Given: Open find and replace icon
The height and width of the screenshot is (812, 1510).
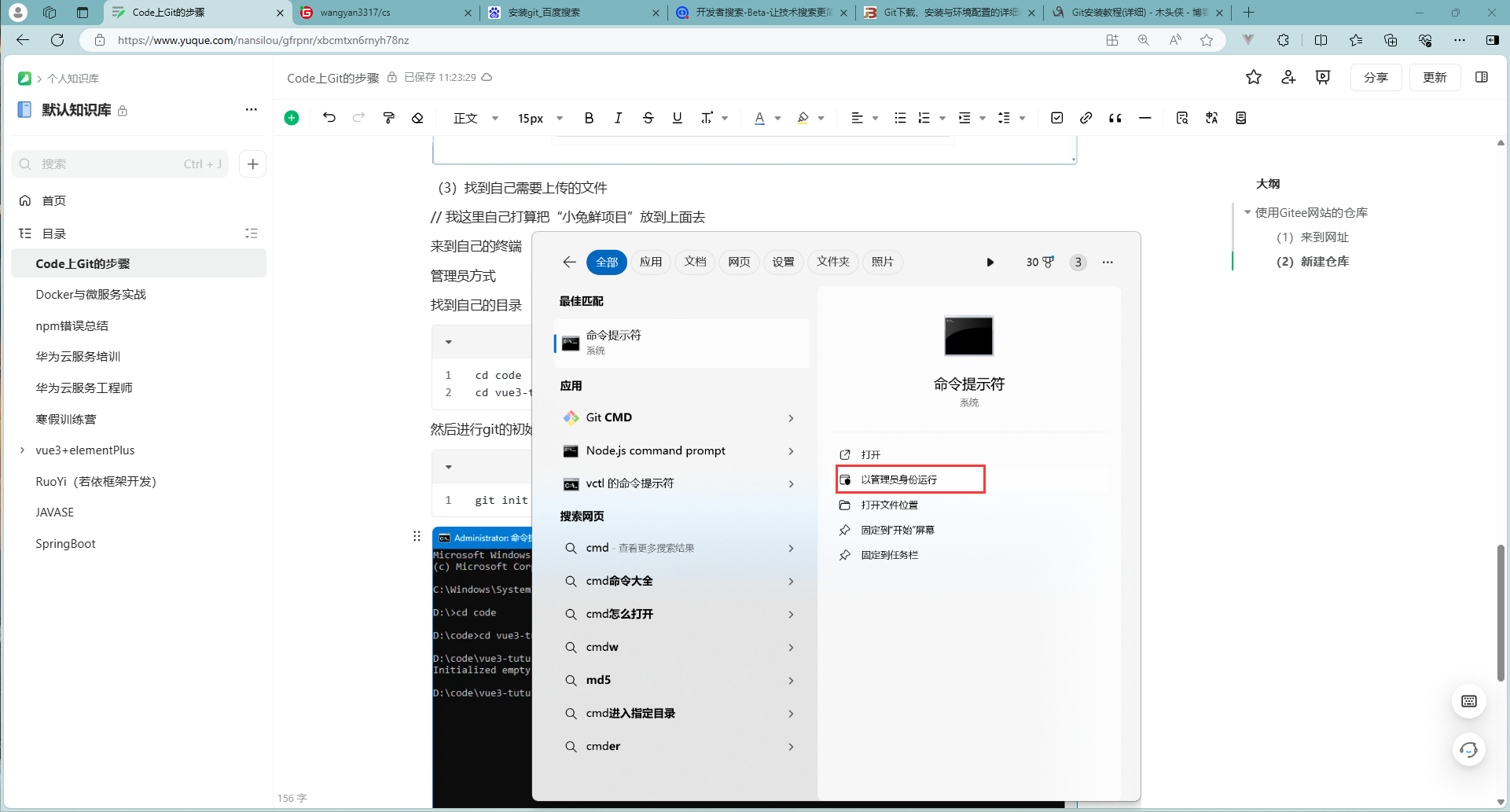Looking at the screenshot, I should [x=1182, y=118].
